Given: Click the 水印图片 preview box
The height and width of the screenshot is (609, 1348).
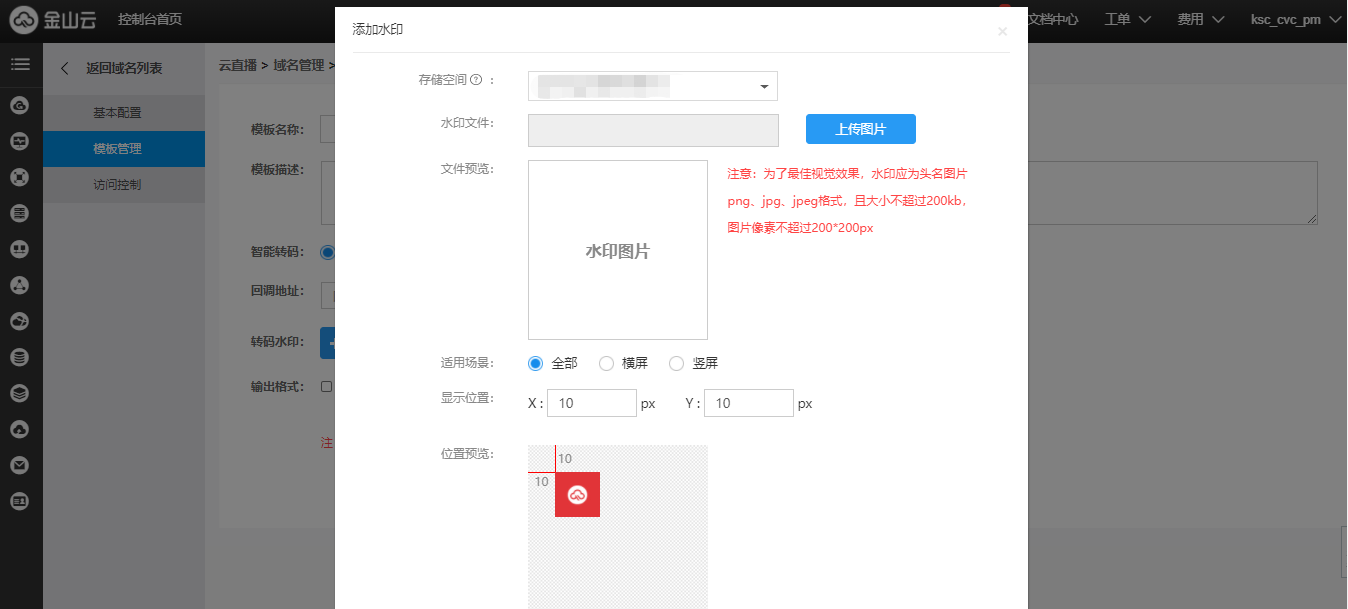Looking at the screenshot, I should pyautogui.click(x=618, y=250).
